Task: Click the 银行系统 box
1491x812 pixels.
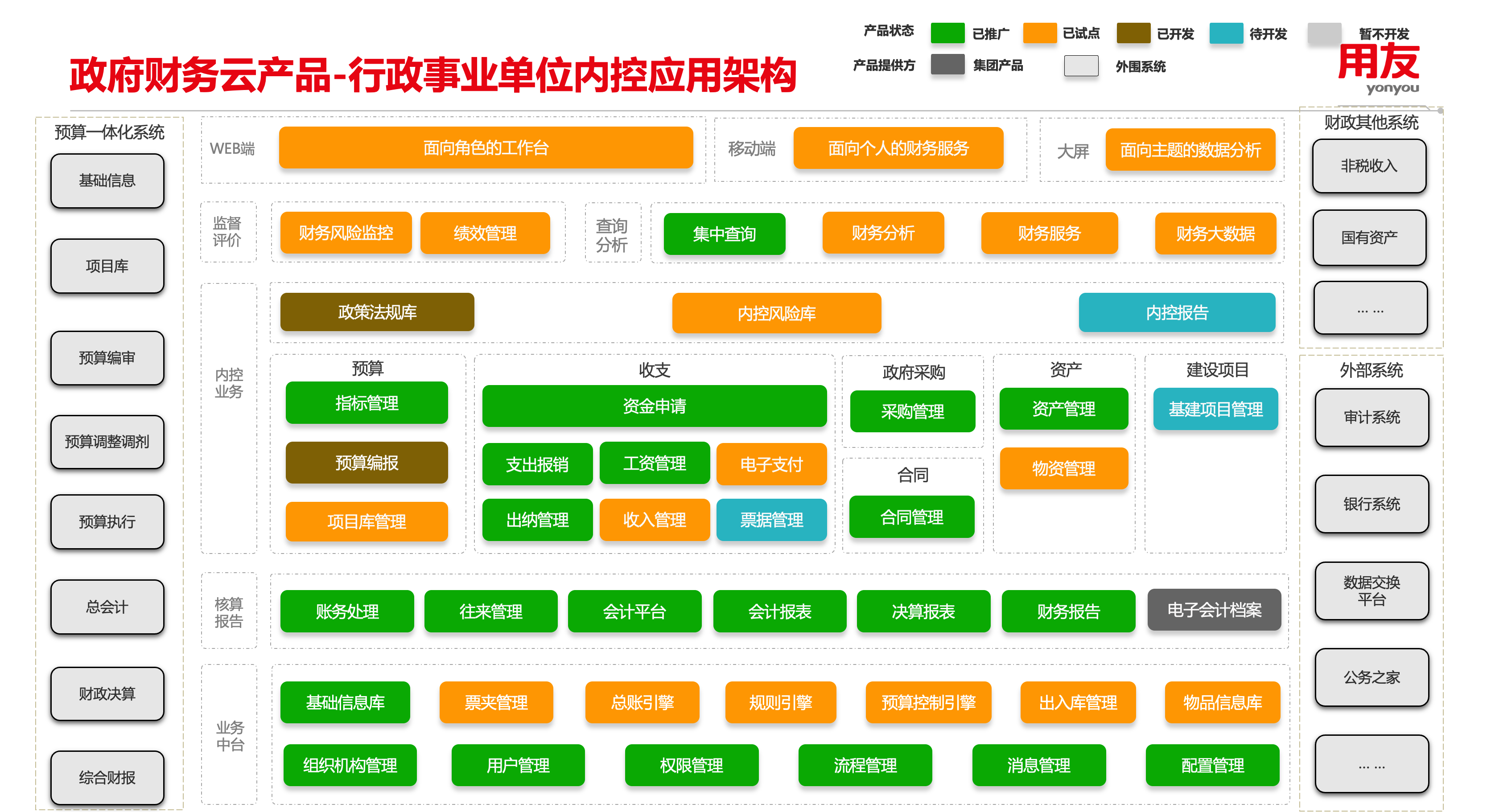Action: click(x=1371, y=504)
